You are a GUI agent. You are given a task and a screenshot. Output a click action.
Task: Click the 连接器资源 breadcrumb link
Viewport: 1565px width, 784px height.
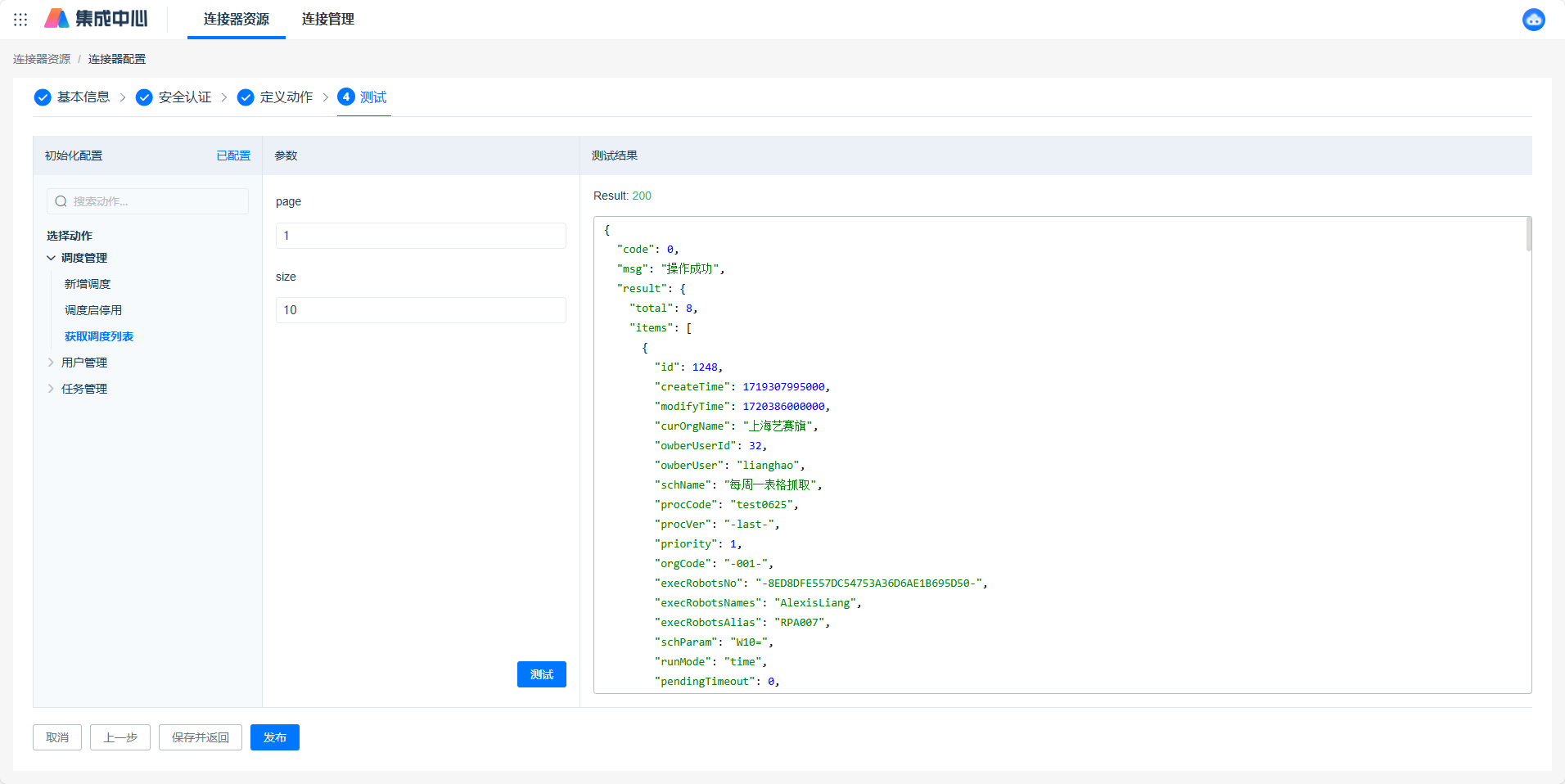click(42, 59)
